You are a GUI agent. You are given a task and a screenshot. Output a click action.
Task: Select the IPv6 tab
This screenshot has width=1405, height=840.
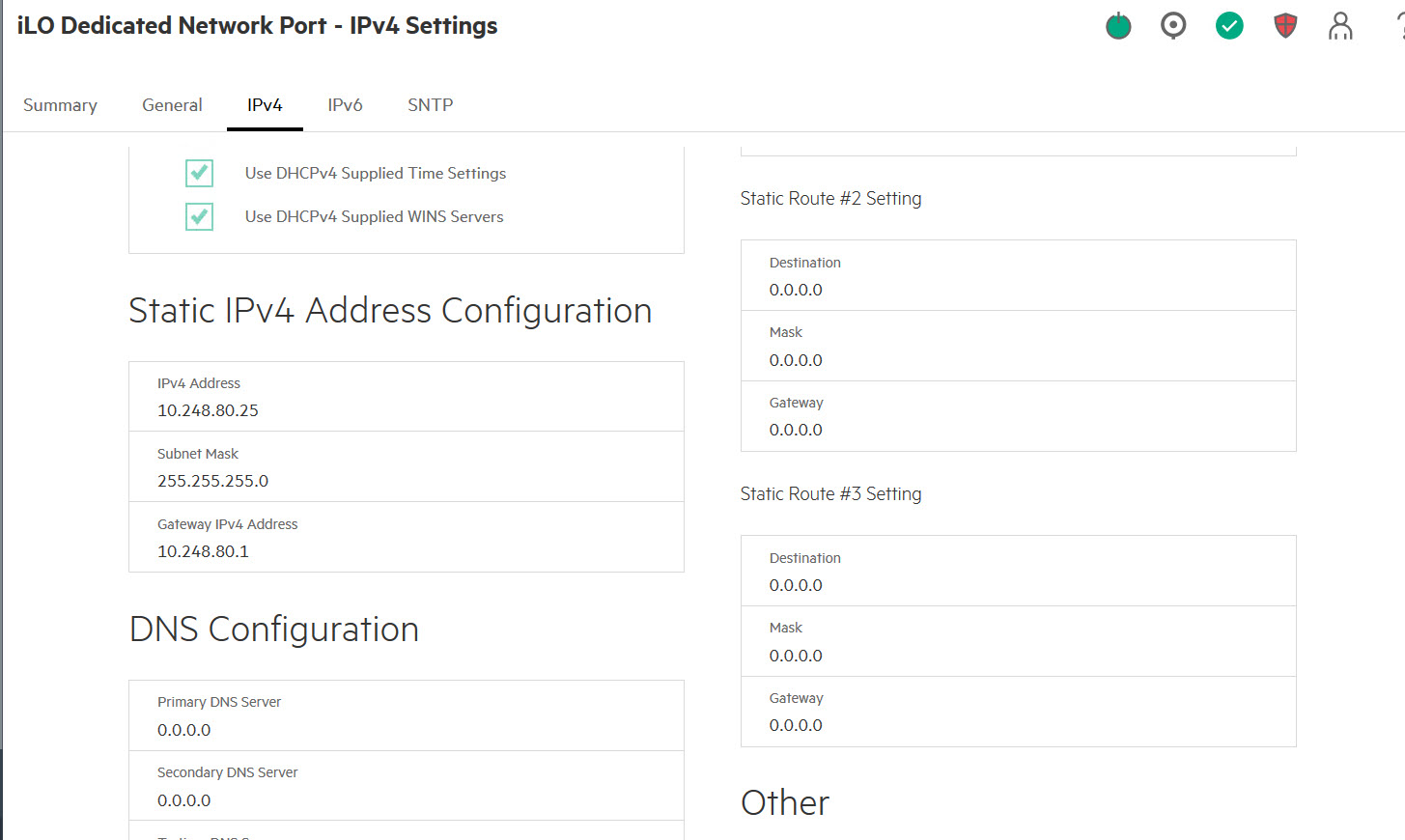[x=345, y=105]
